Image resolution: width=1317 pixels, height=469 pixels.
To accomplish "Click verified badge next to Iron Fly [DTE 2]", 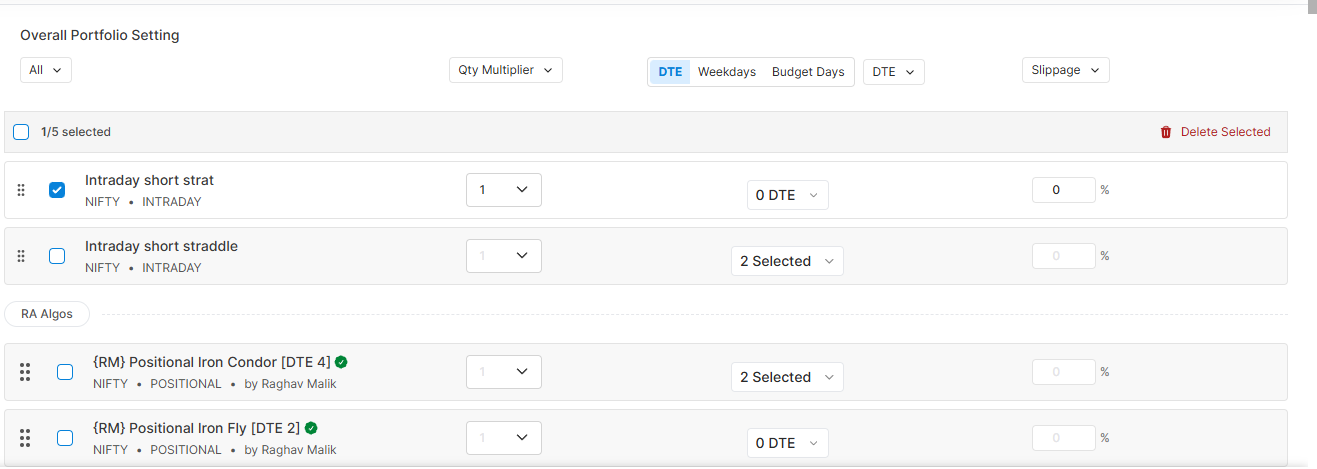I will tap(311, 428).
